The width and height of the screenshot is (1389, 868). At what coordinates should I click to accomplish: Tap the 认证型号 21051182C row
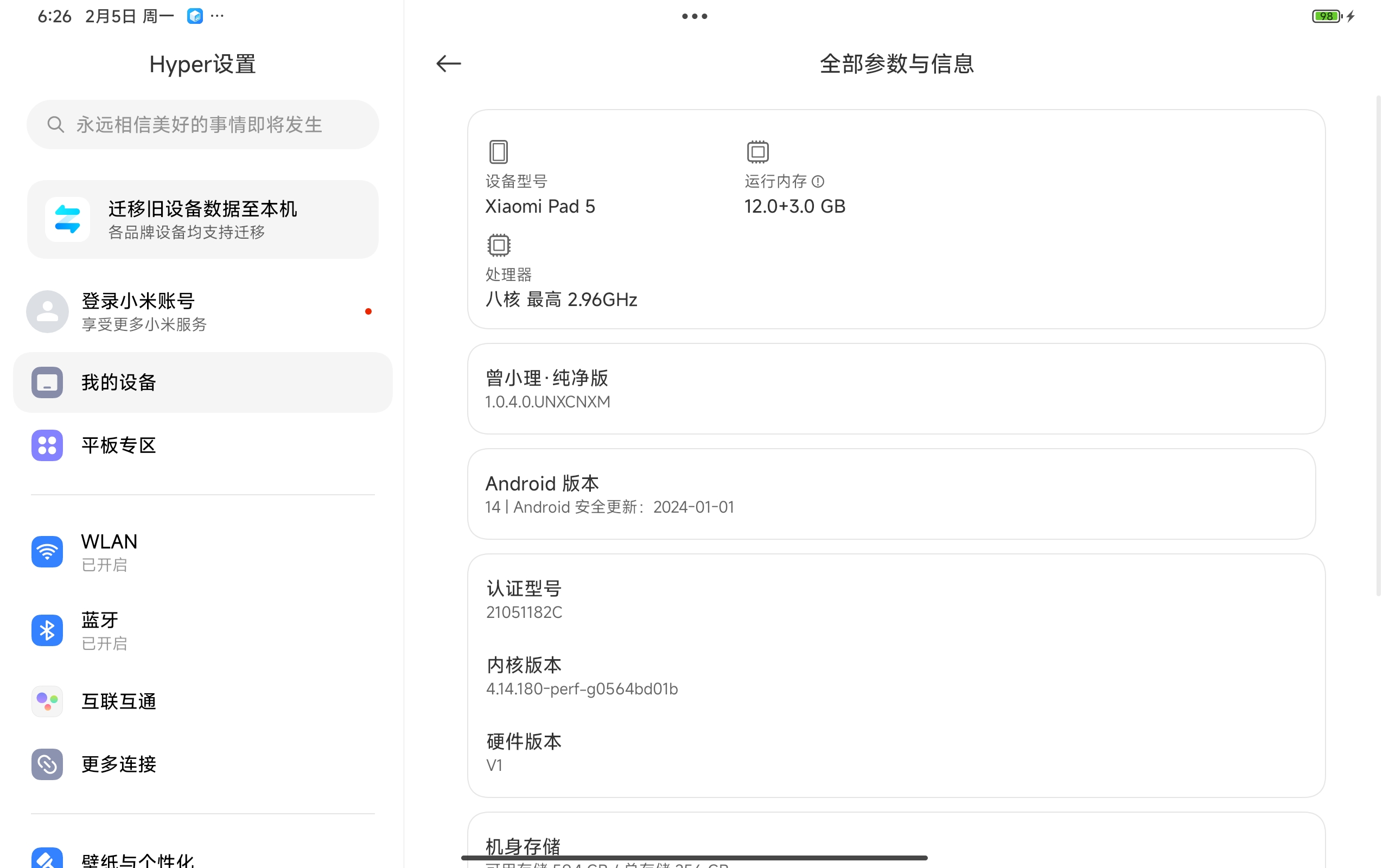click(896, 599)
